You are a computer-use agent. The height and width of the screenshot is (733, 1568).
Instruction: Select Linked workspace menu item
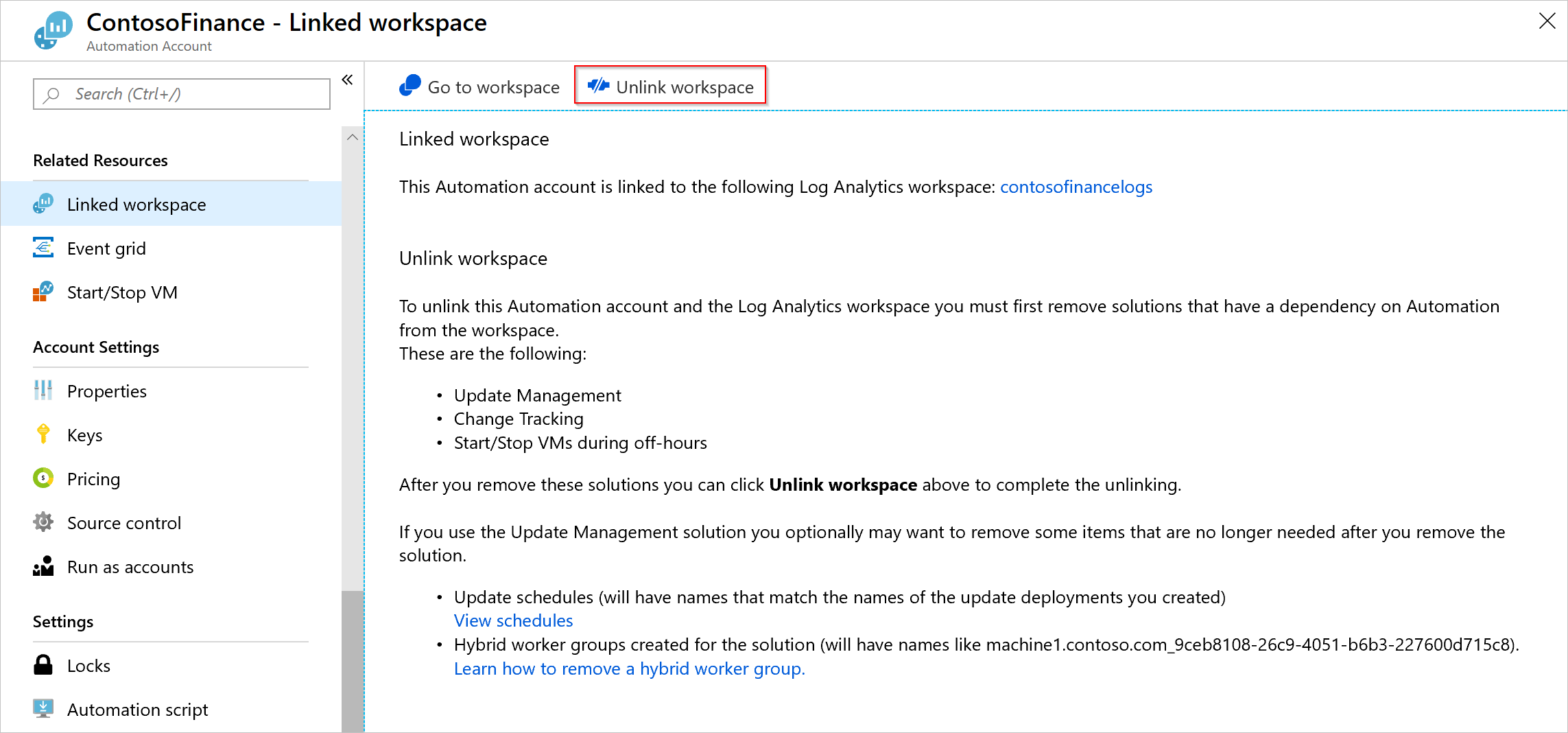136,205
